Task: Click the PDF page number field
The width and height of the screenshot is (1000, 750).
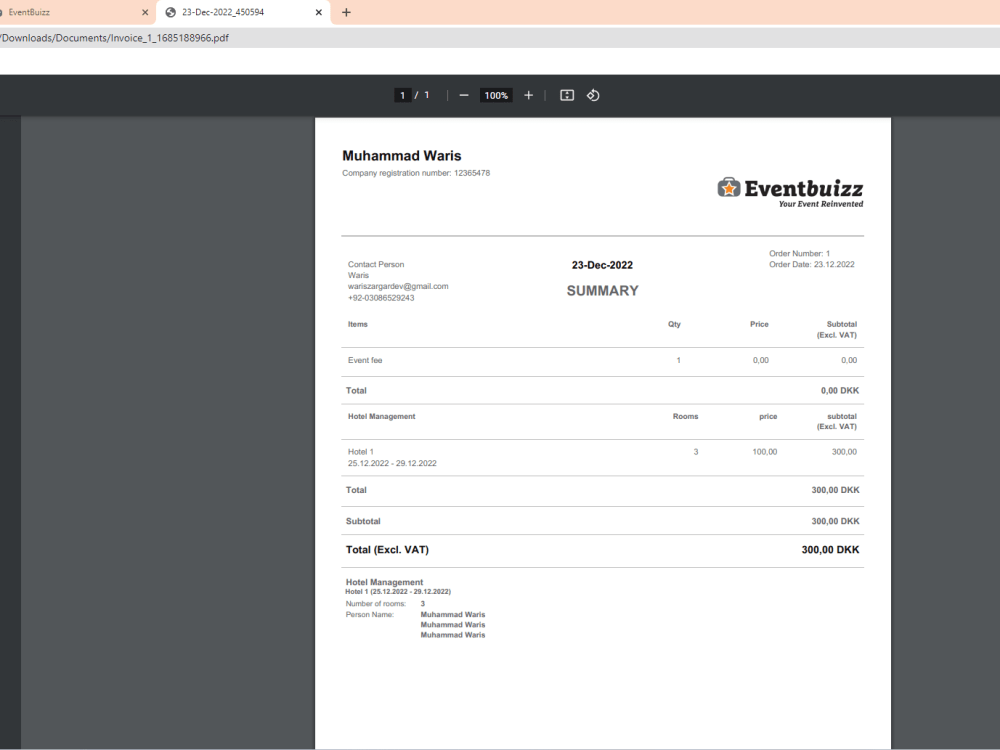Action: 402,95
